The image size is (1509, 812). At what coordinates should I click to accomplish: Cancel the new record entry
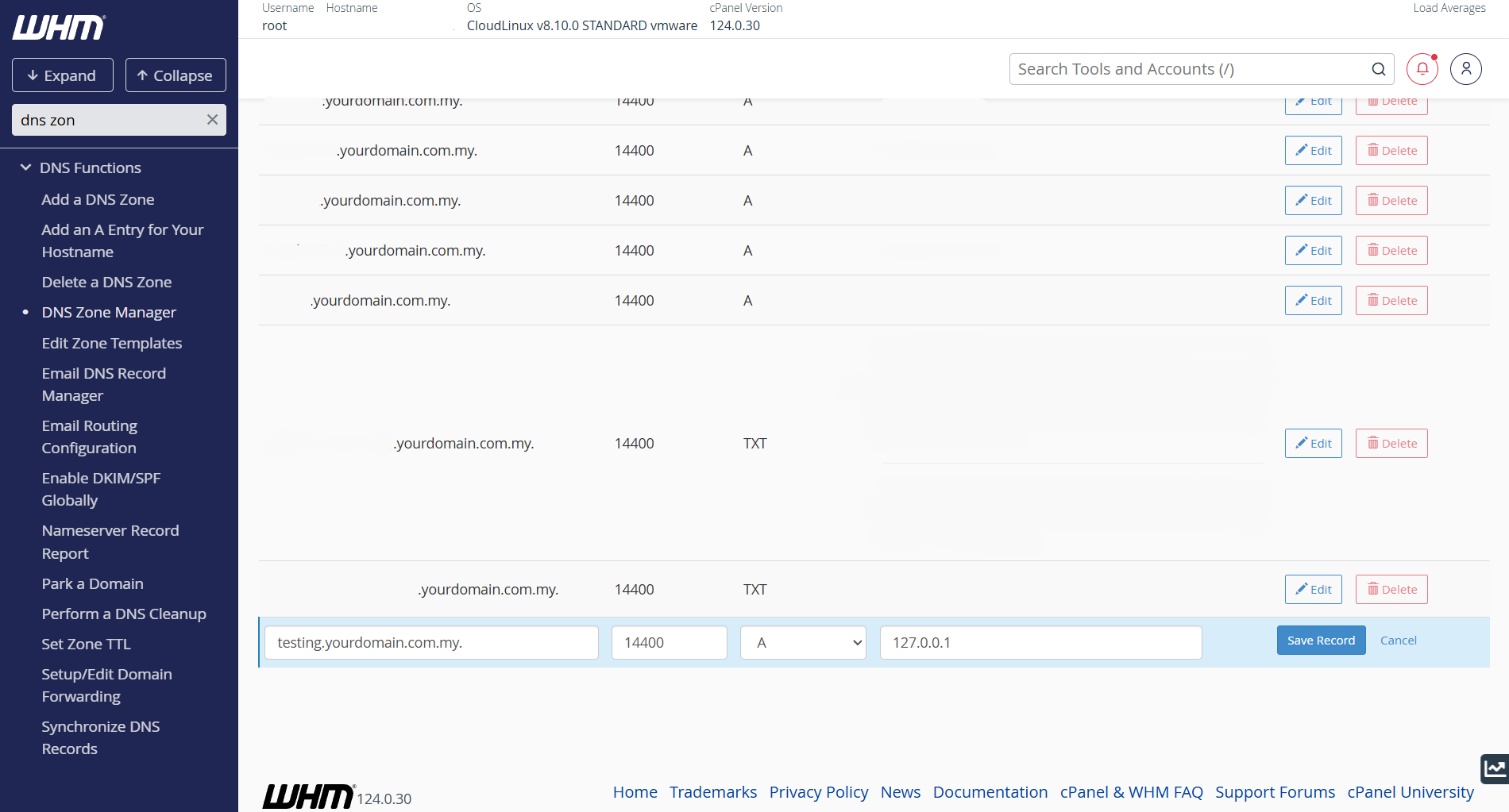[x=1398, y=641]
